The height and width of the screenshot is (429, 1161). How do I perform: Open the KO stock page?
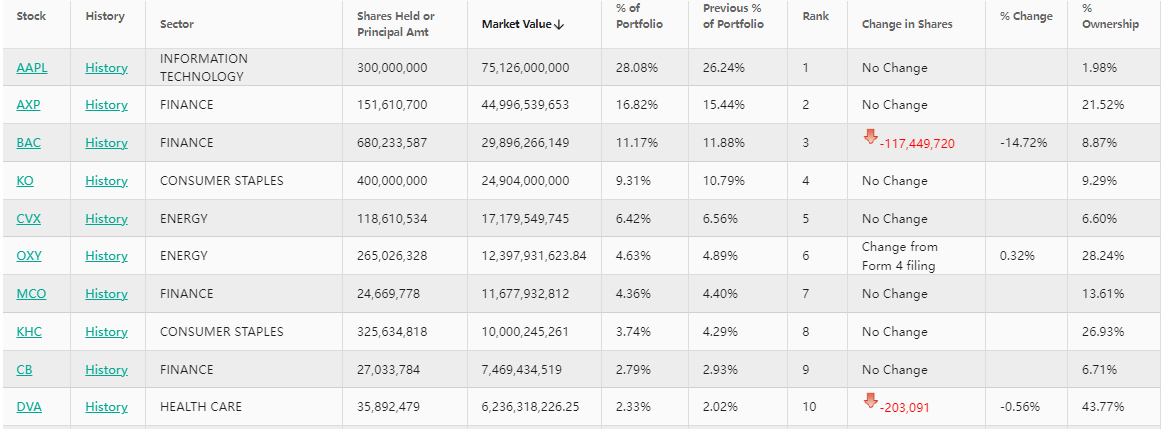tap(25, 181)
